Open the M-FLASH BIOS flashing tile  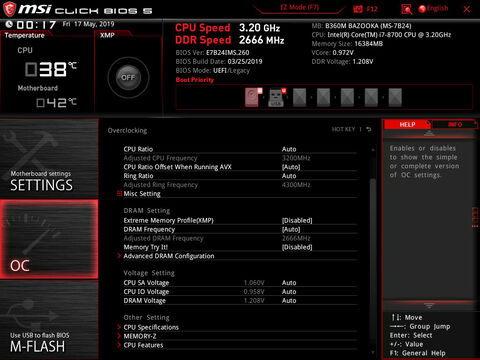49,320
